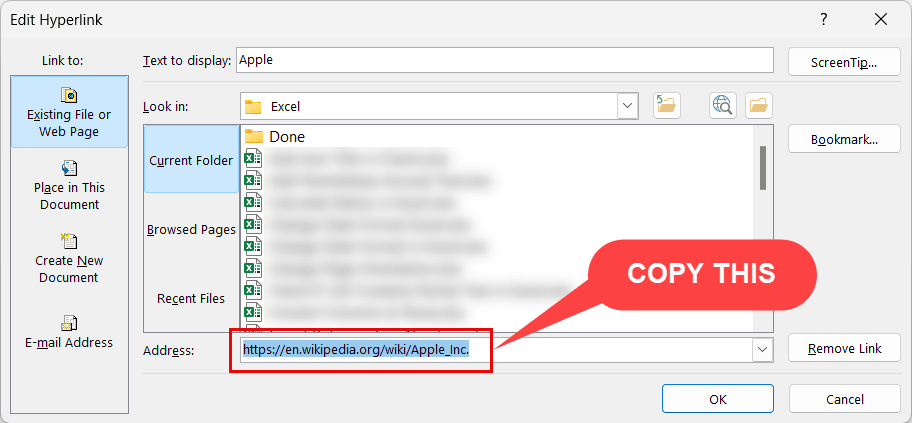The width and height of the screenshot is (912, 423).
Task: Confirm with the OK button
Action: (718, 399)
